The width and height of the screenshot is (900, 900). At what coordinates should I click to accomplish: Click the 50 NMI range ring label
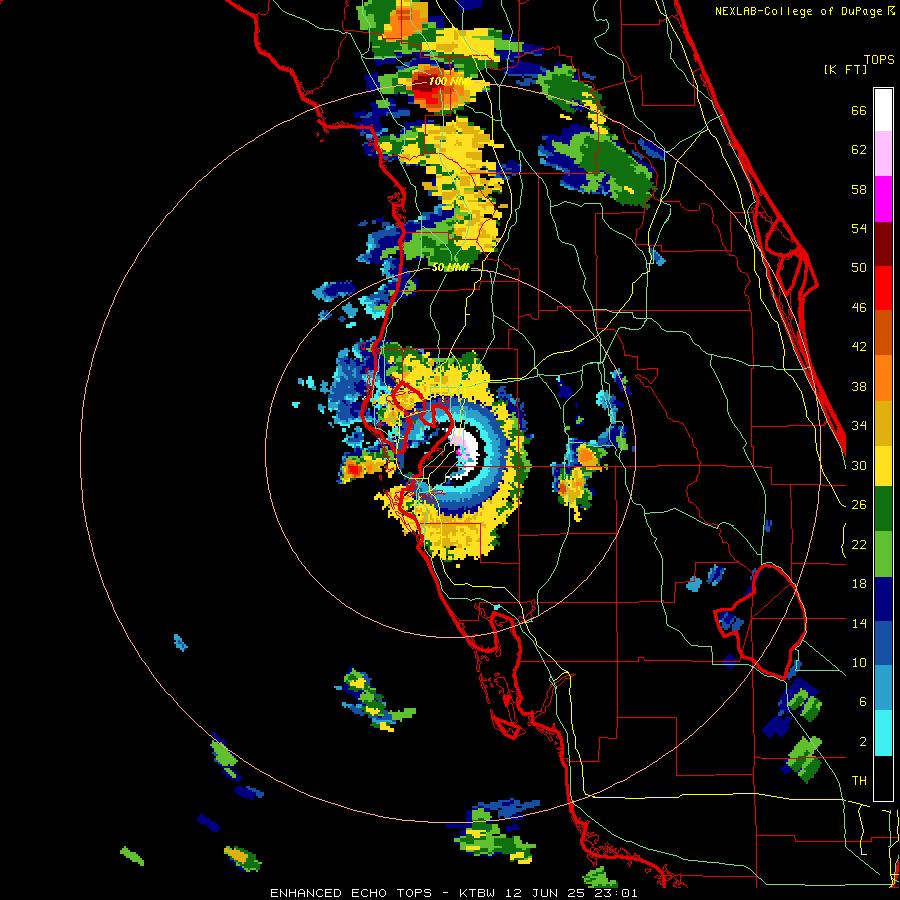point(450,267)
